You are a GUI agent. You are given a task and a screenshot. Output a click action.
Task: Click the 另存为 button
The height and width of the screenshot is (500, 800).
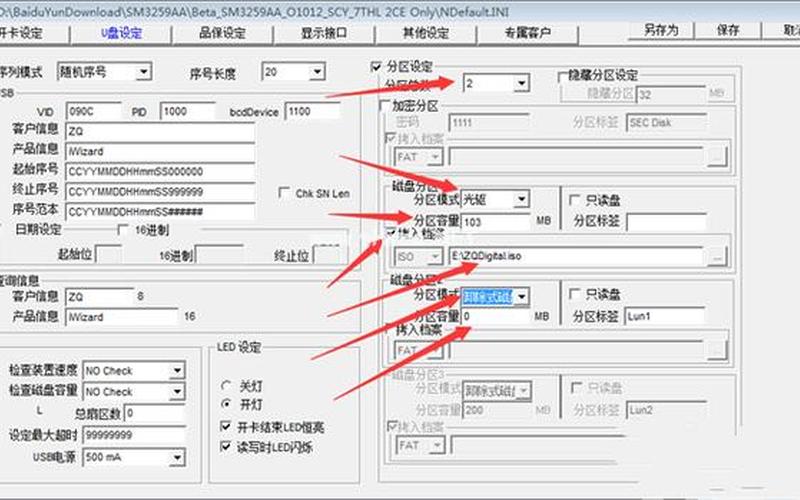(661, 30)
